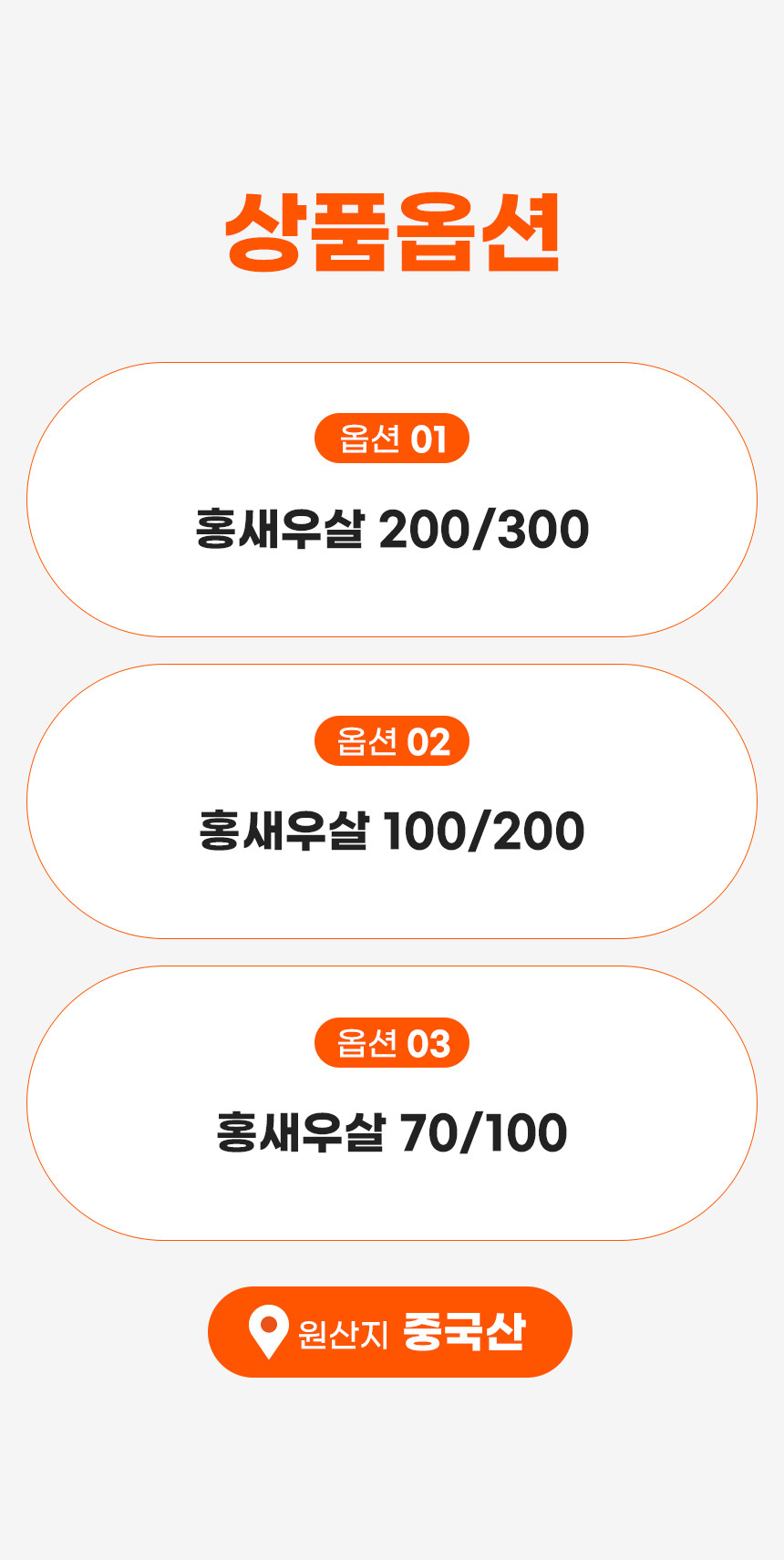Click the map pin icon
The image size is (784, 1560).
(x=268, y=1331)
